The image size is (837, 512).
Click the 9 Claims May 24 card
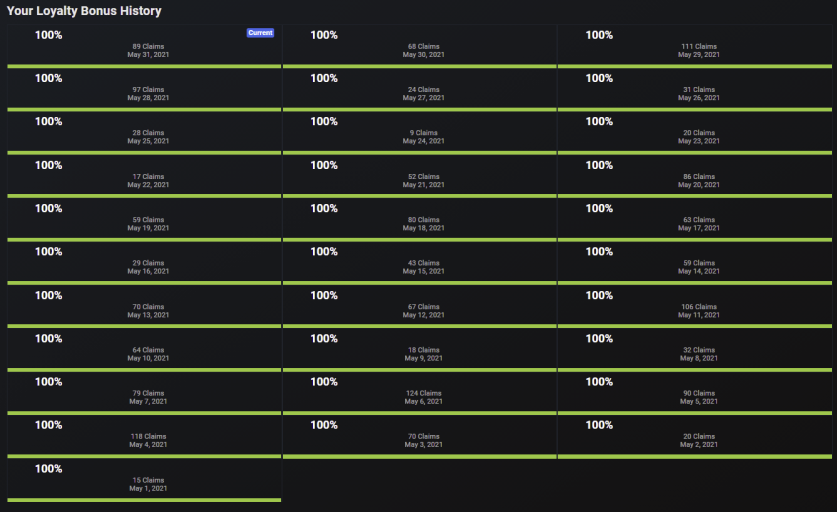(420, 133)
